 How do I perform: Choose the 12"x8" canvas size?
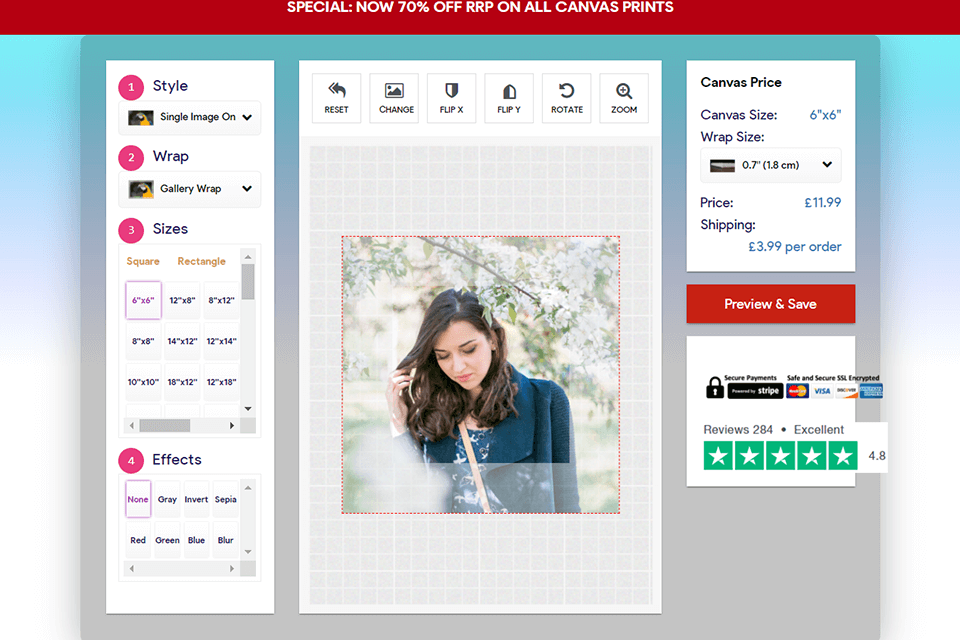(182, 300)
